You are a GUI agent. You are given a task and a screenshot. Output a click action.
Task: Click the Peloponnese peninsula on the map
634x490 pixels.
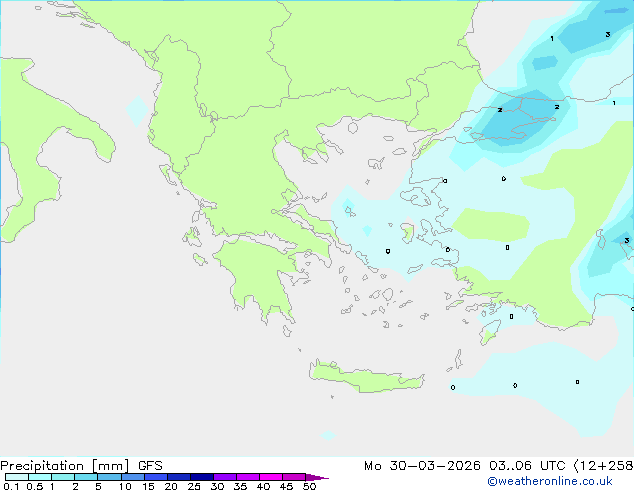[263, 279]
